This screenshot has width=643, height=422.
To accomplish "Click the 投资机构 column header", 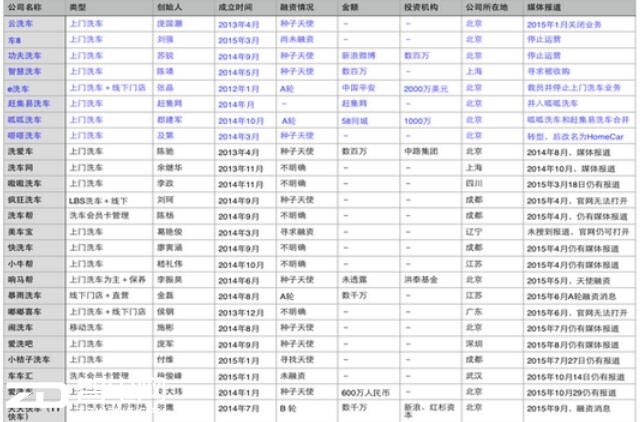I will pos(421,7).
